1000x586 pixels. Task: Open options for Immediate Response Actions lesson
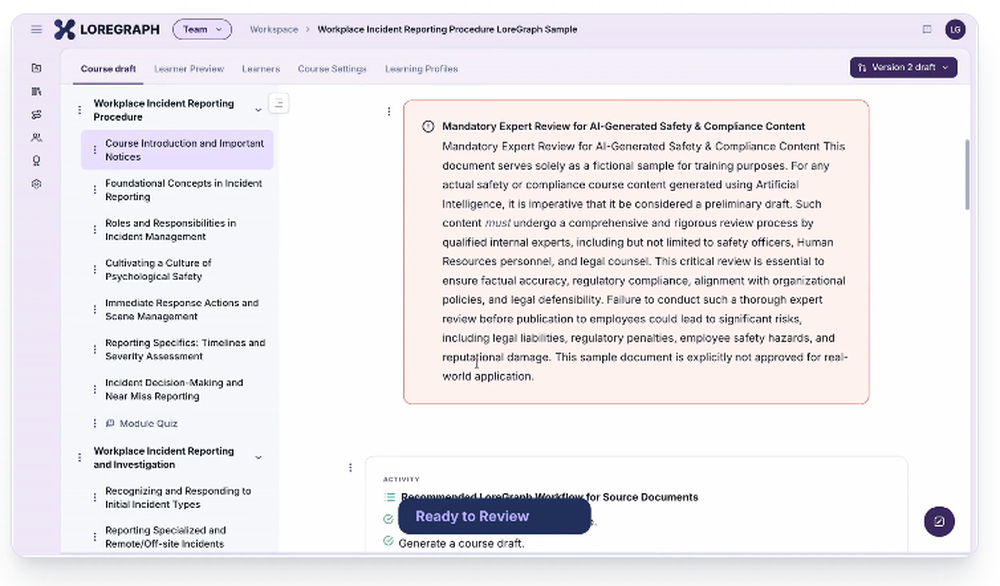(x=95, y=309)
